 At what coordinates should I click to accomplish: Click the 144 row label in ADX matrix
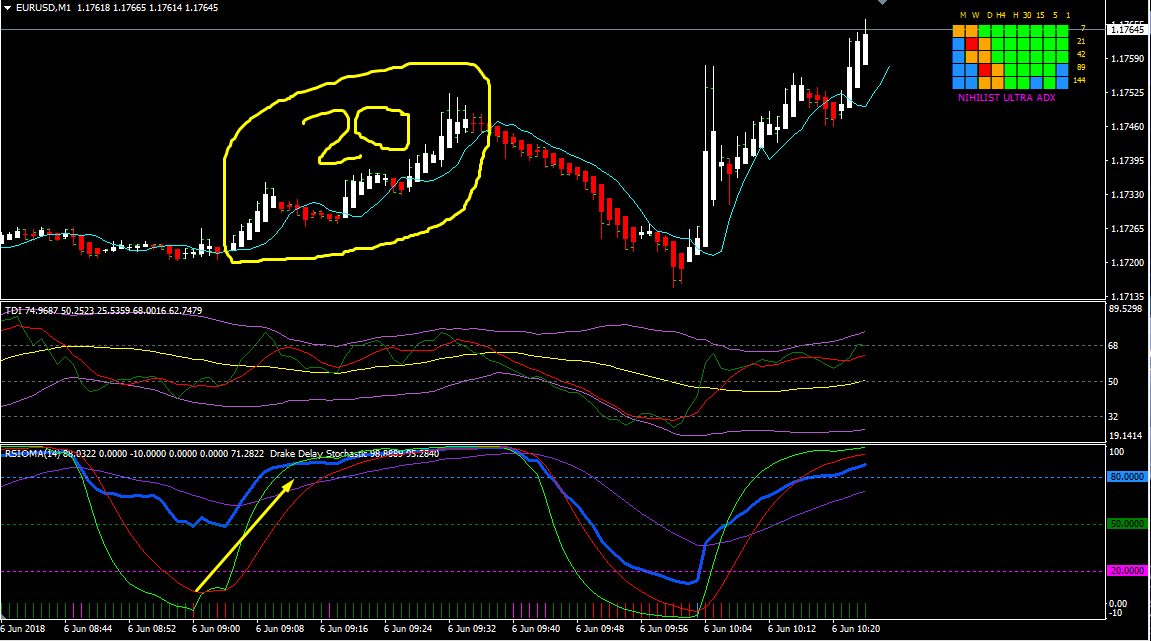[x=1080, y=80]
